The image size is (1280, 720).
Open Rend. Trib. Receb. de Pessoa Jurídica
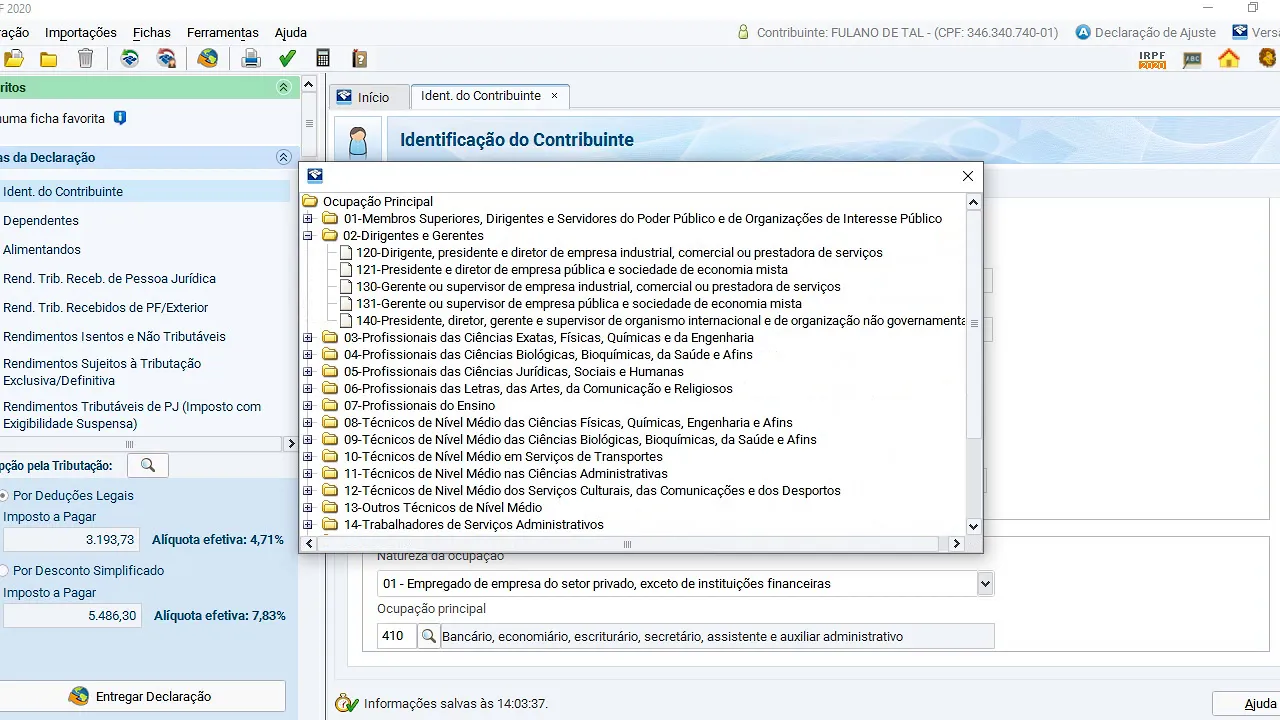[109, 278]
